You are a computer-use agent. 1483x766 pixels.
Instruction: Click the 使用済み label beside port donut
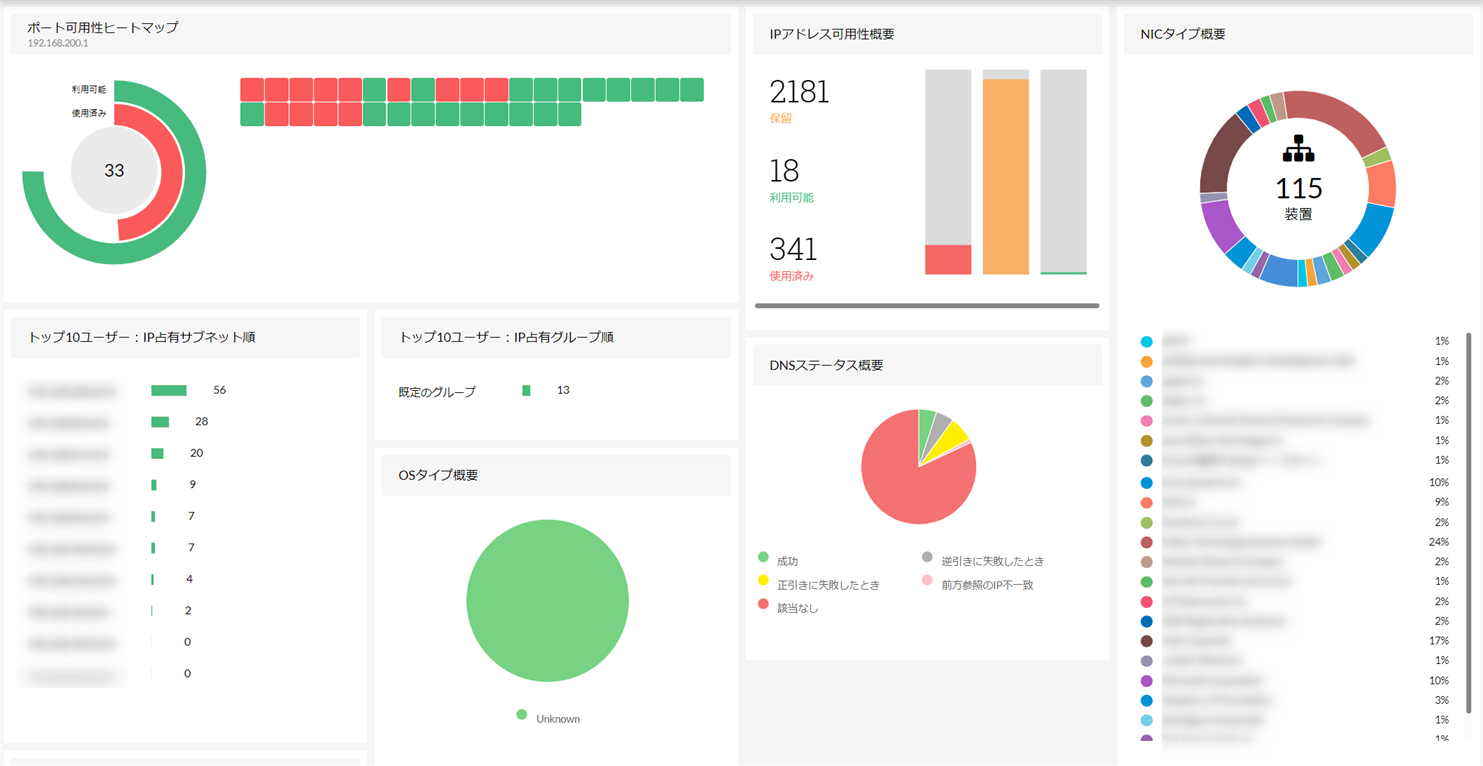(89, 113)
